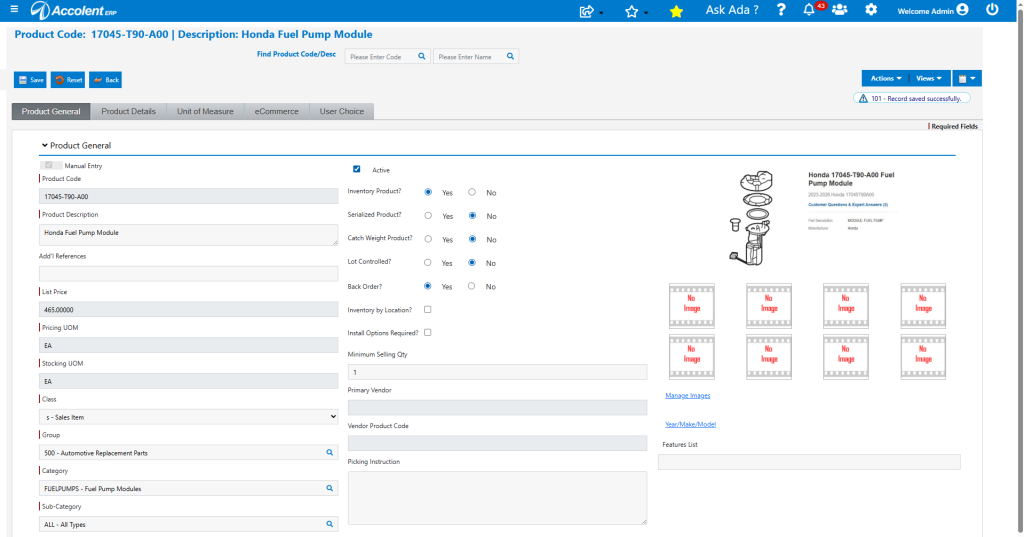Click the outlined favorites star icon
Viewport: 1024px width, 537px height.
tap(631, 11)
